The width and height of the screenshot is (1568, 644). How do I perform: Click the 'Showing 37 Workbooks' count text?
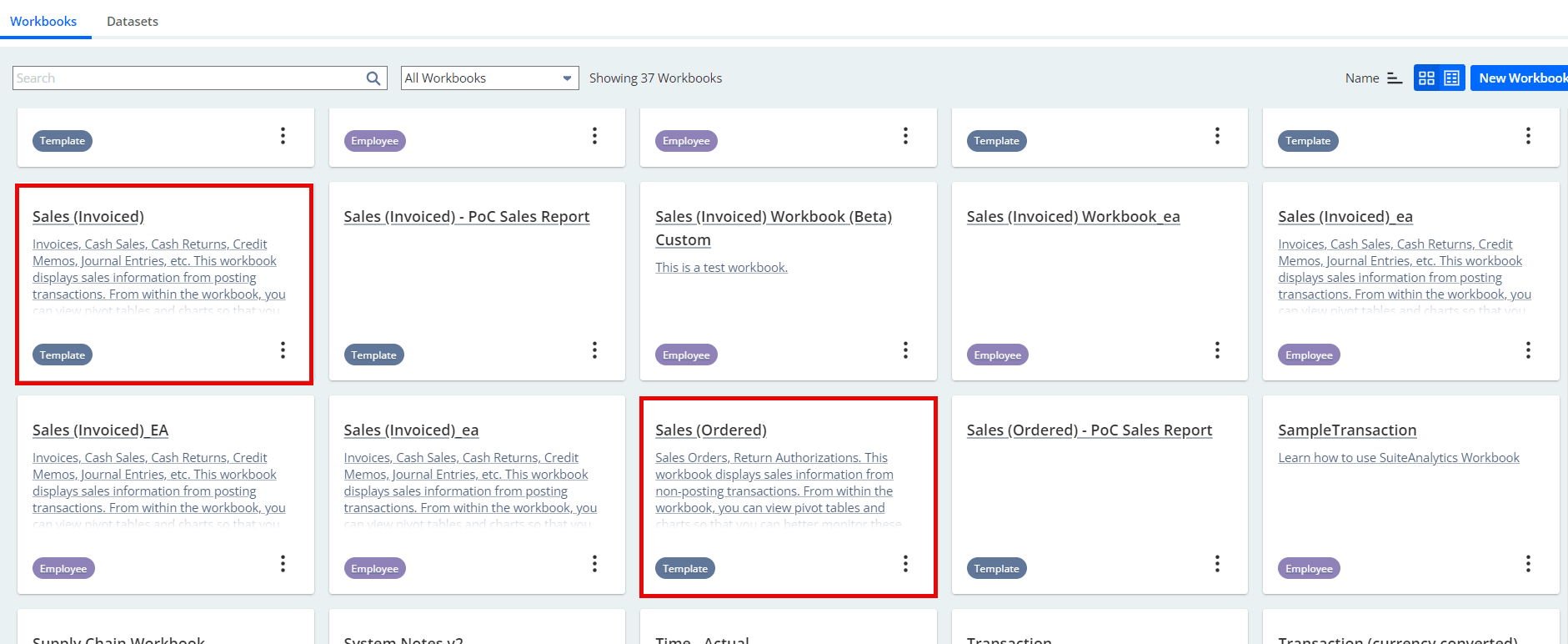coord(655,78)
